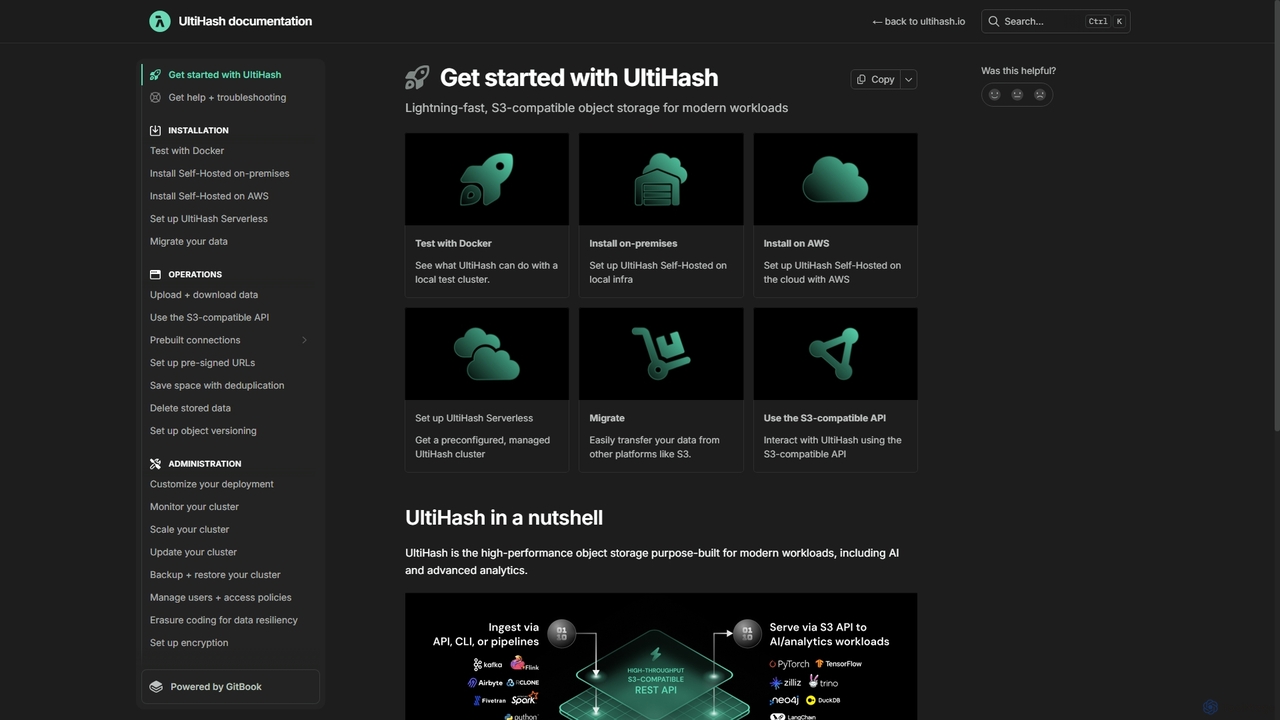Click Test with Docker card title
Image resolution: width=1280 pixels, height=720 pixels.
tap(453, 243)
